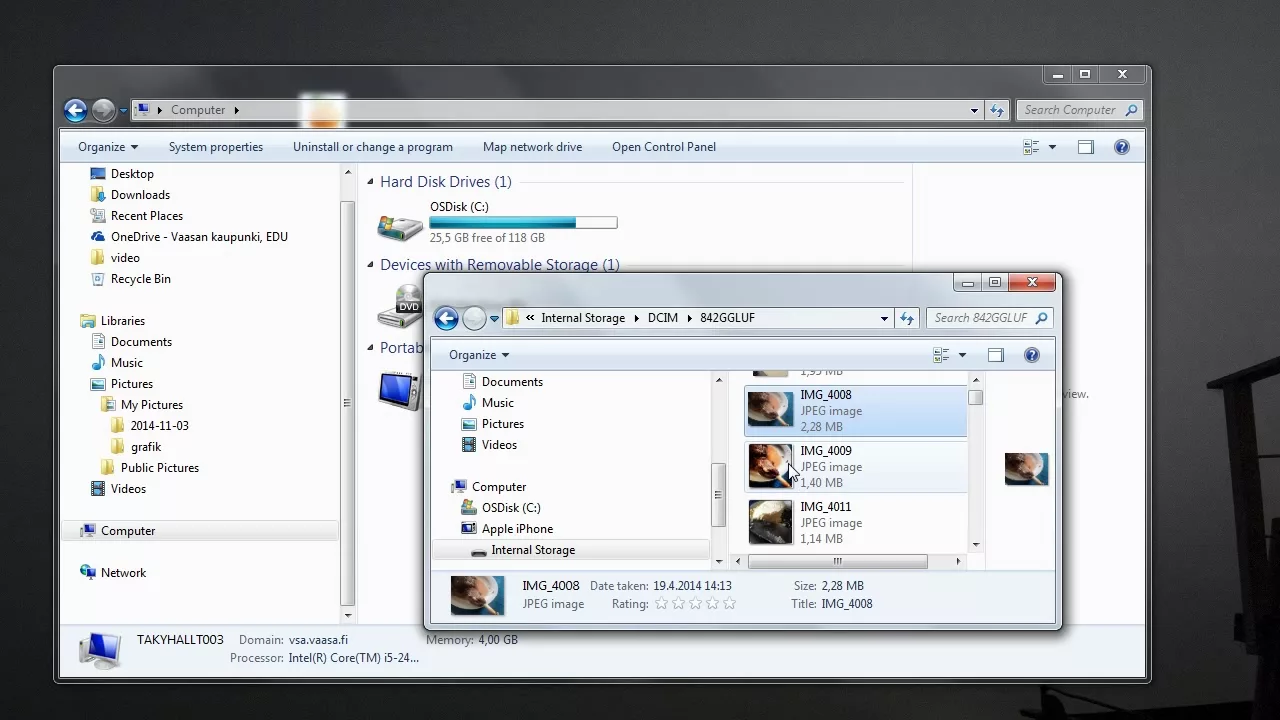Screen dimensions: 1280x720
Task: Expand address history dropdown in 842GGLUF window
Action: [884, 318]
